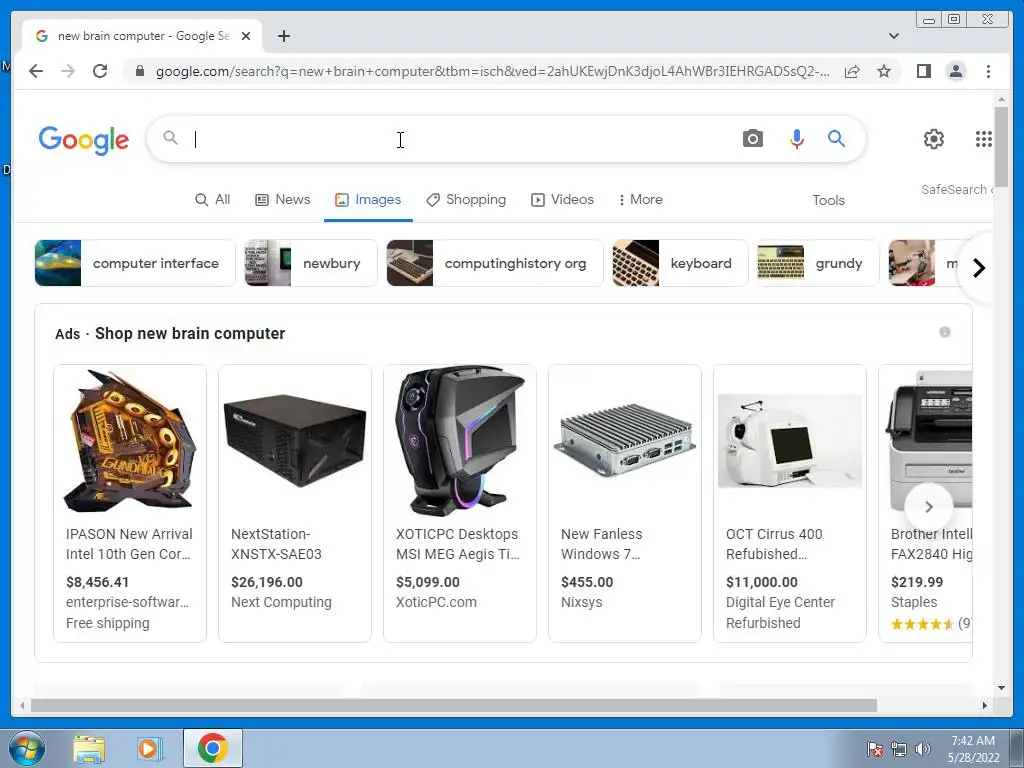
Task: View site information padlock icon
Action: tap(139, 71)
